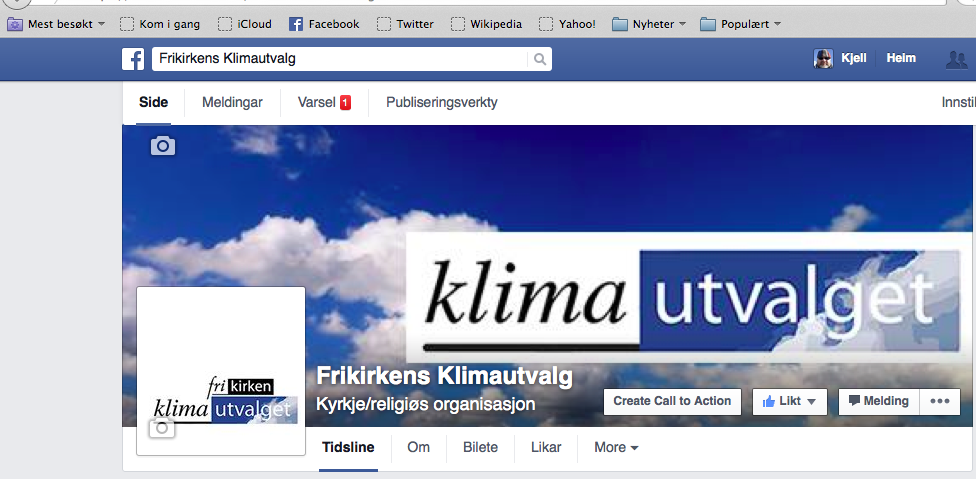Click the red Varsel notification badge

(x=345, y=103)
